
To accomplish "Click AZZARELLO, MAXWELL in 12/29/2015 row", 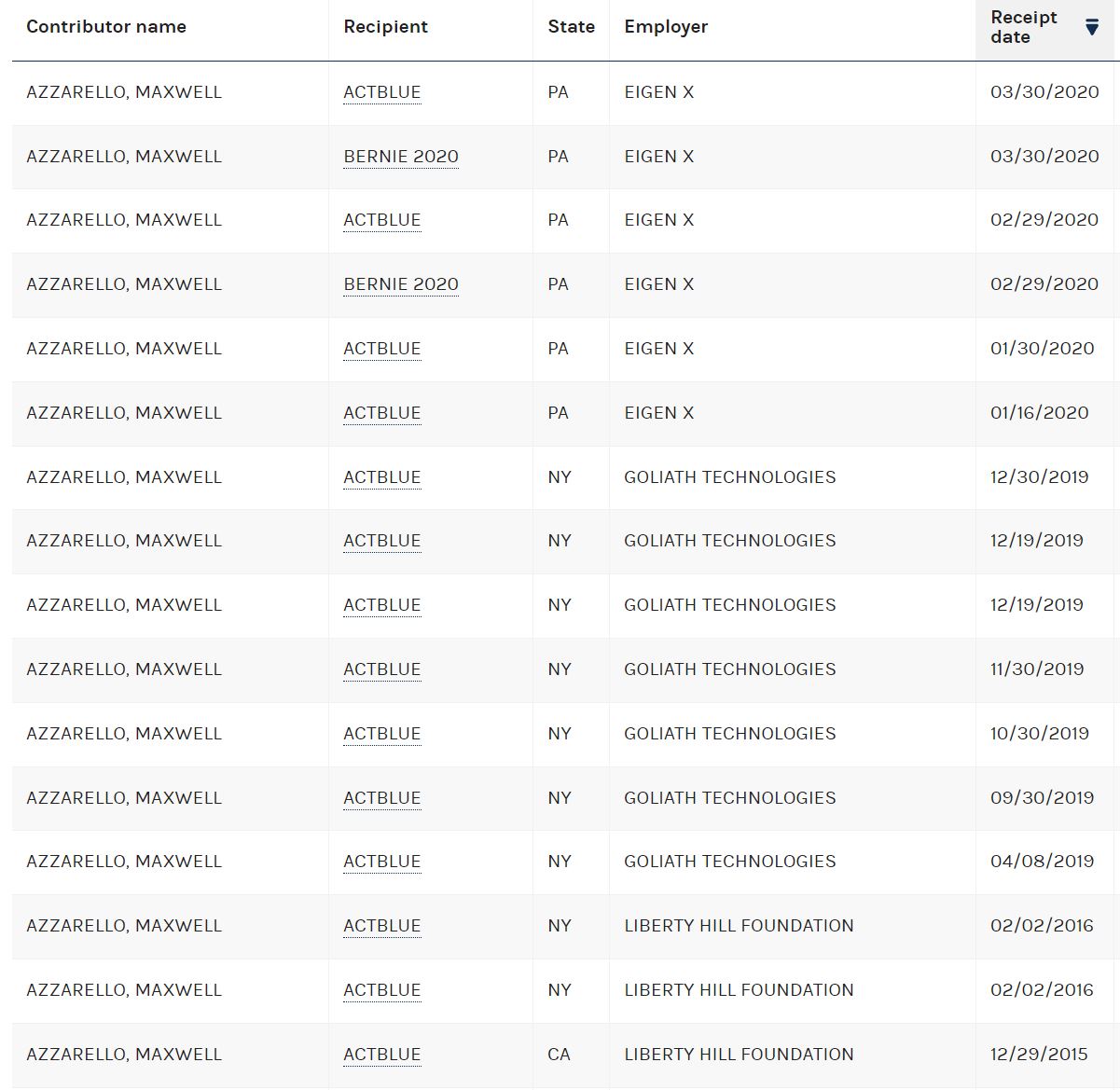I will (x=124, y=1055).
